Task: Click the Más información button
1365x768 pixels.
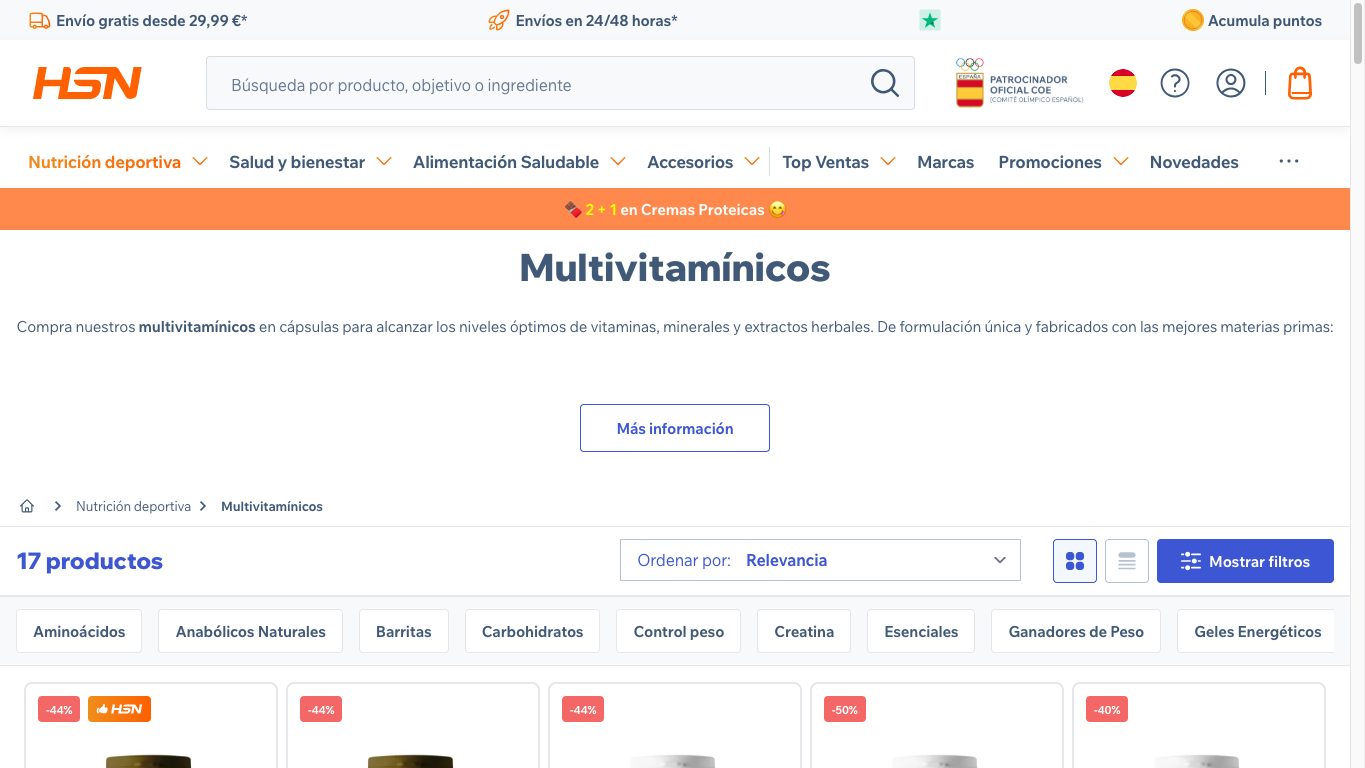Action: pos(675,428)
